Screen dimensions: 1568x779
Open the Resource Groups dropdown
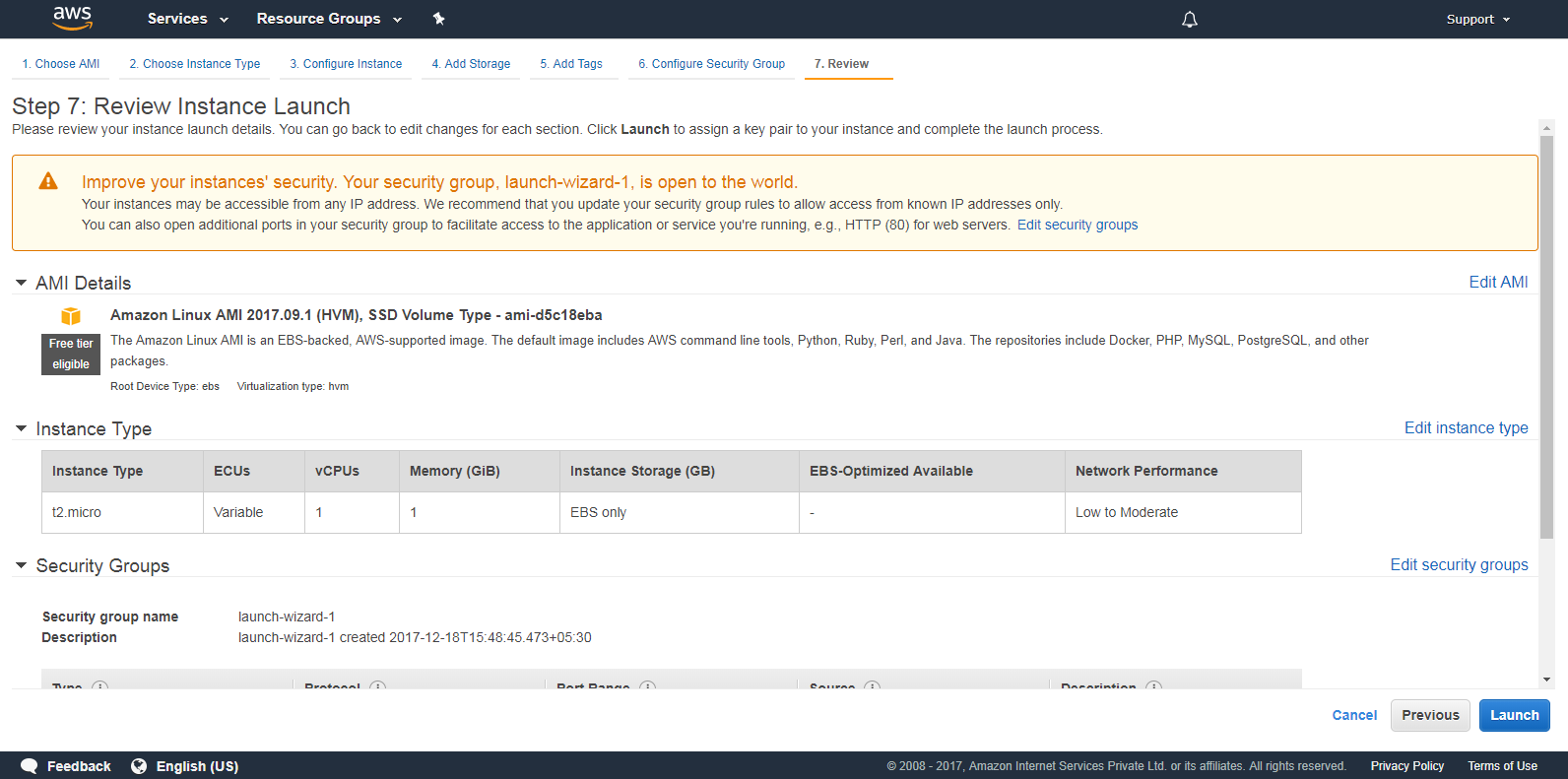329,19
